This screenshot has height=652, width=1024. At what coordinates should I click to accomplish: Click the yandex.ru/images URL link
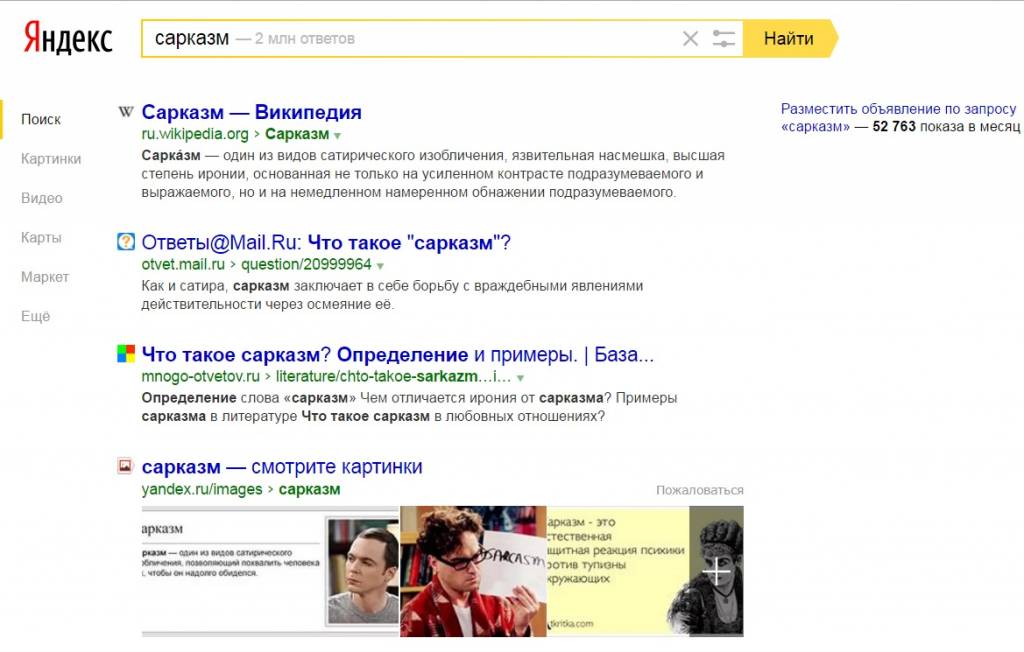tap(202, 489)
